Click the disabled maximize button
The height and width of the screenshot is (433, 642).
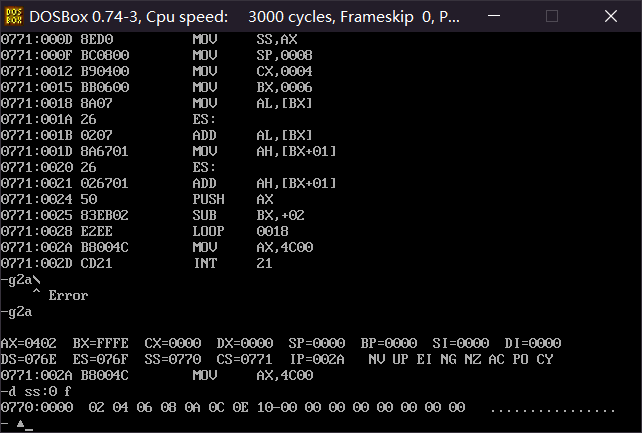pyautogui.click(x=552, y=16)
